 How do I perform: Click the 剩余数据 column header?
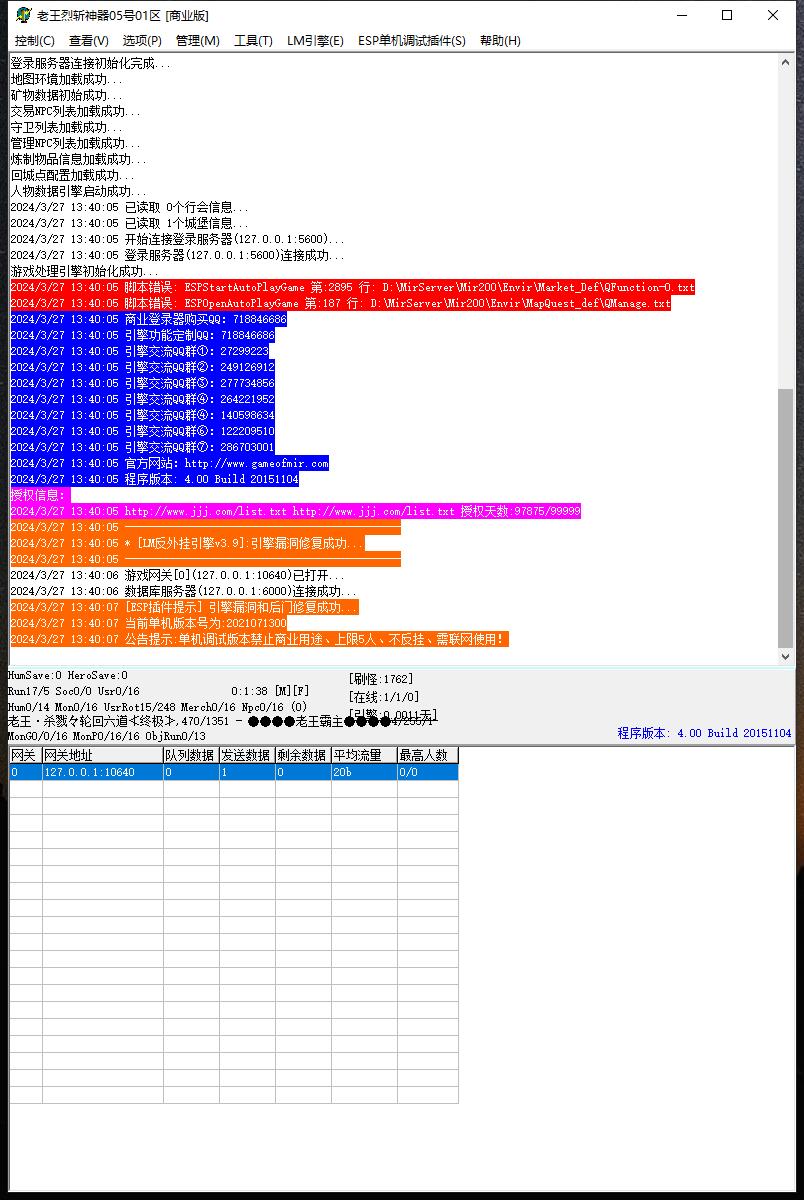pos(303,755)
